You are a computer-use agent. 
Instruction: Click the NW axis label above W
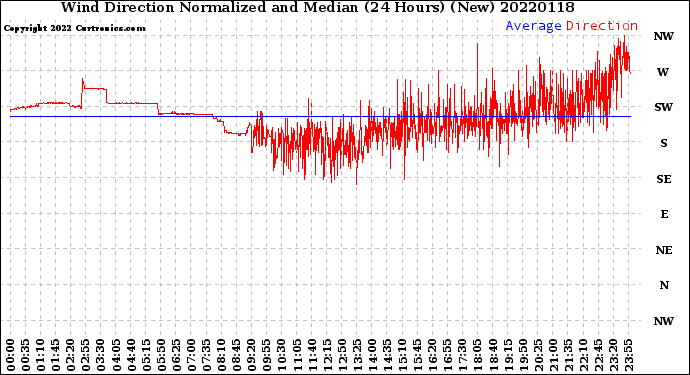click(664, 37)
